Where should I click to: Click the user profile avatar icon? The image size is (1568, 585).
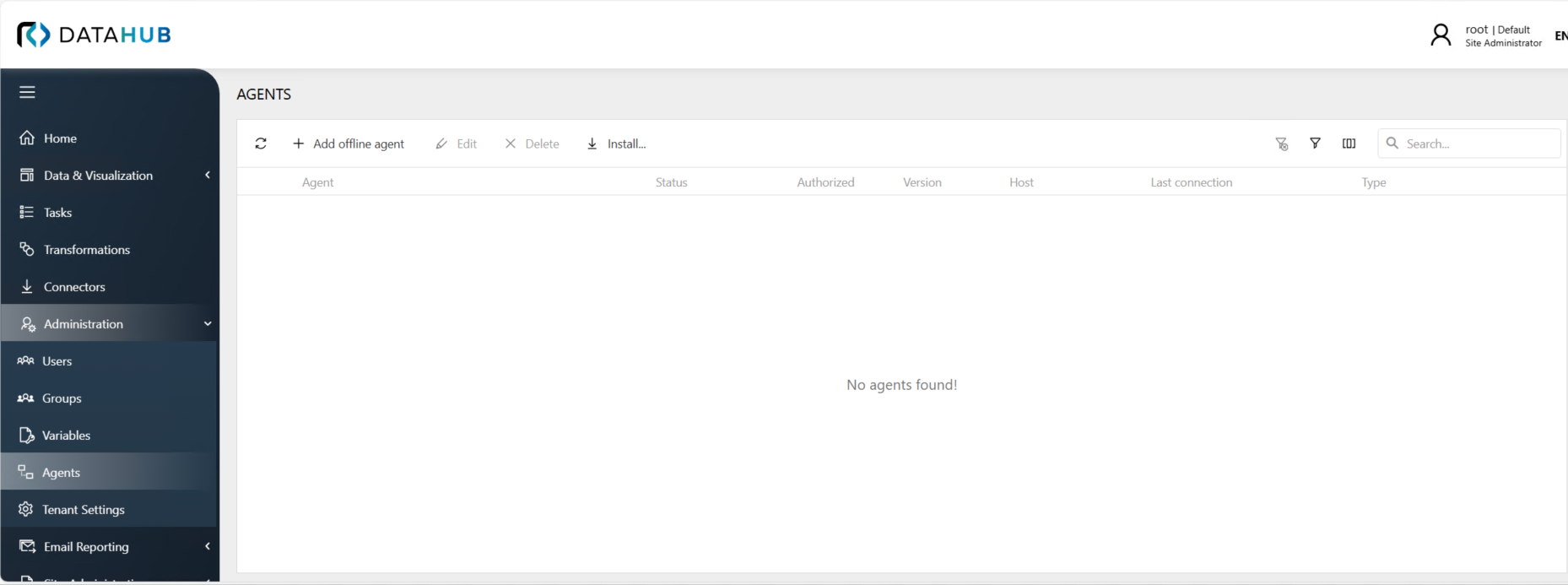(1441, 35)
